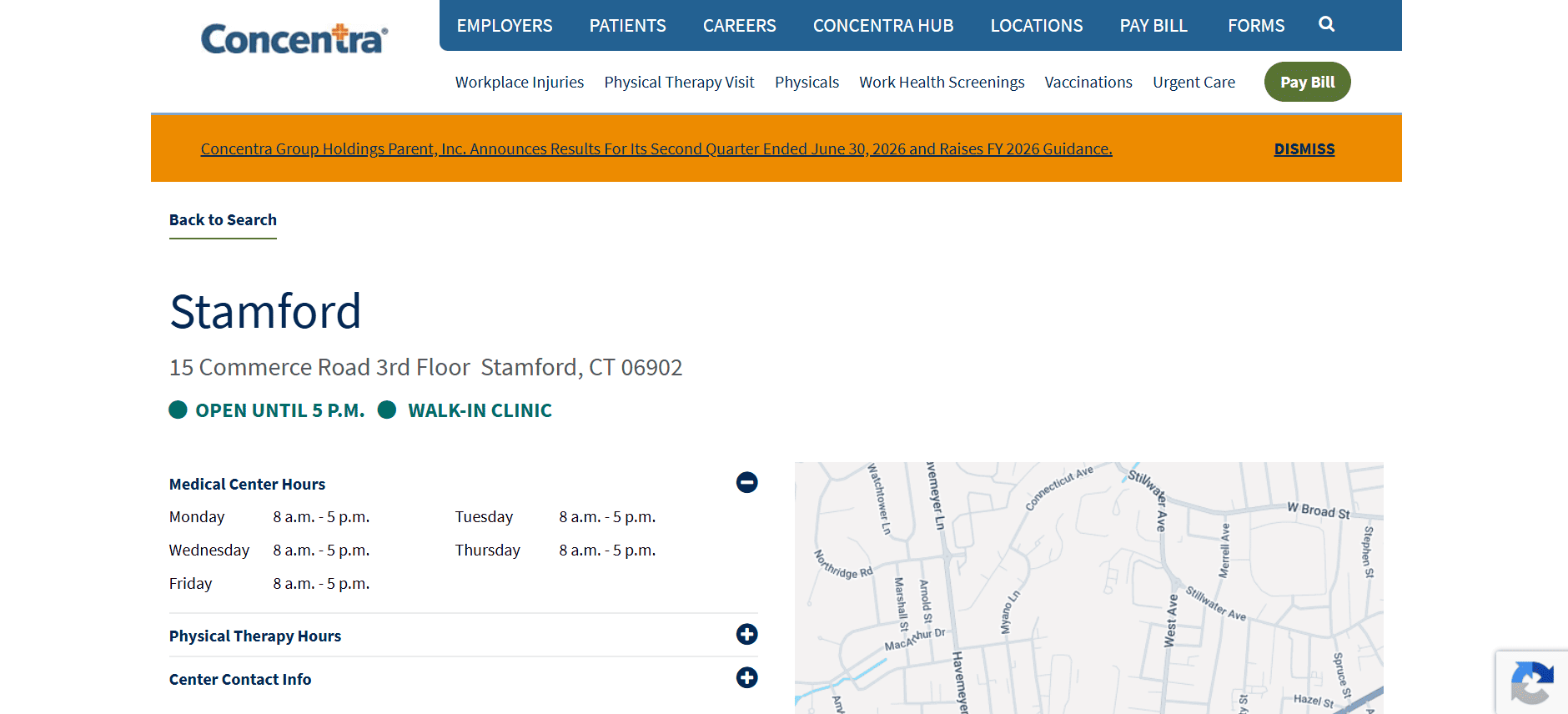Open the Careers menu item
Image resolution: width=1568 pixels, height=714 pixels.
(x=740, y=26)
